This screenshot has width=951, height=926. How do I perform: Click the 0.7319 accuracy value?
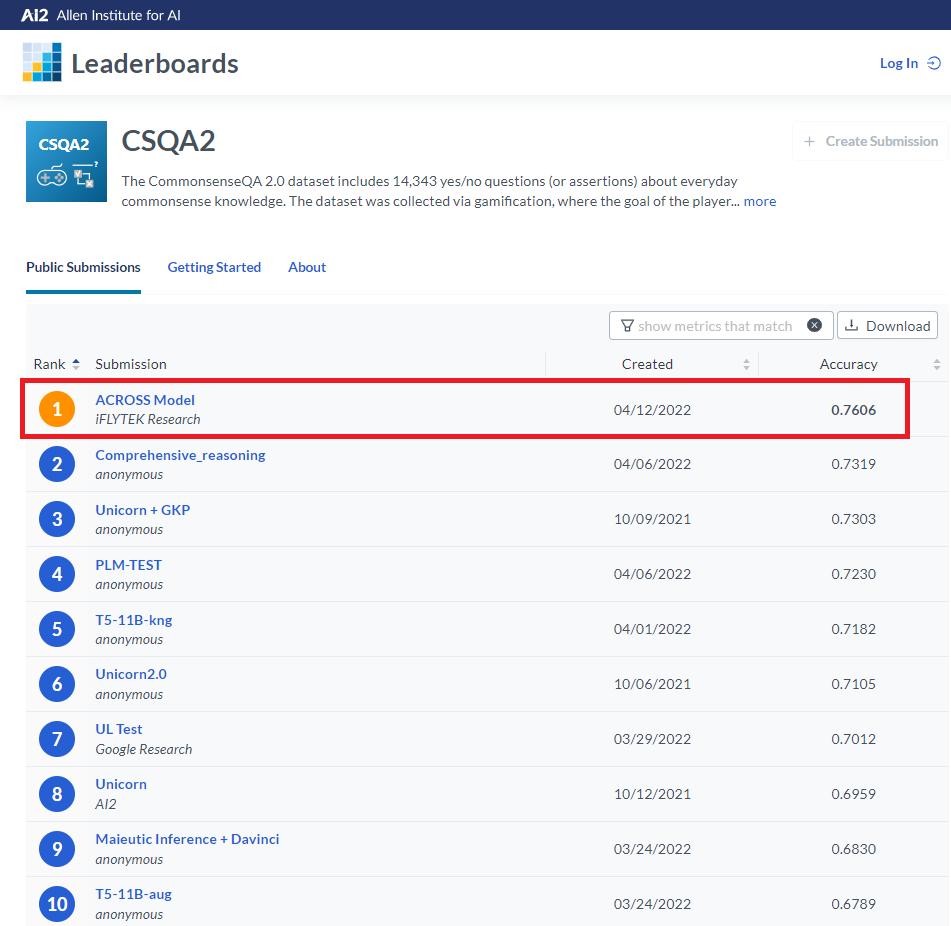pyautogui.click(x=853, y=464)
